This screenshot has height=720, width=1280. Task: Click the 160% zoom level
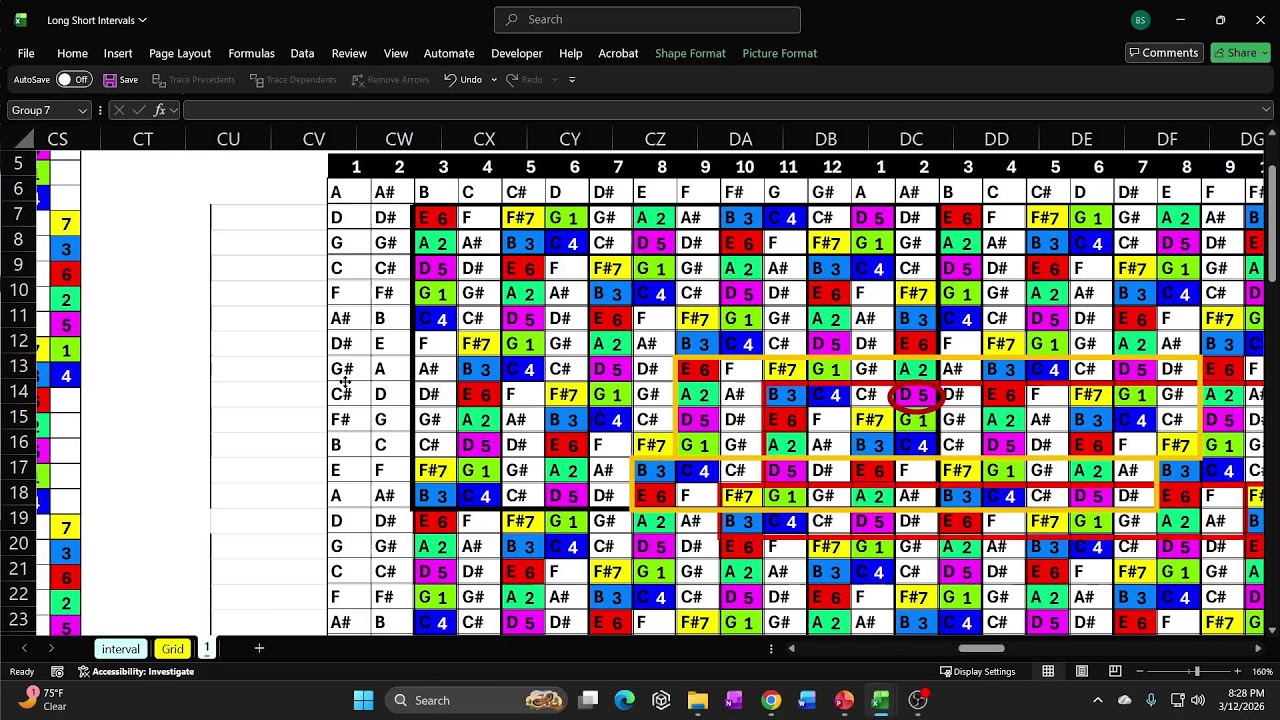click(x=1262, y=672)
